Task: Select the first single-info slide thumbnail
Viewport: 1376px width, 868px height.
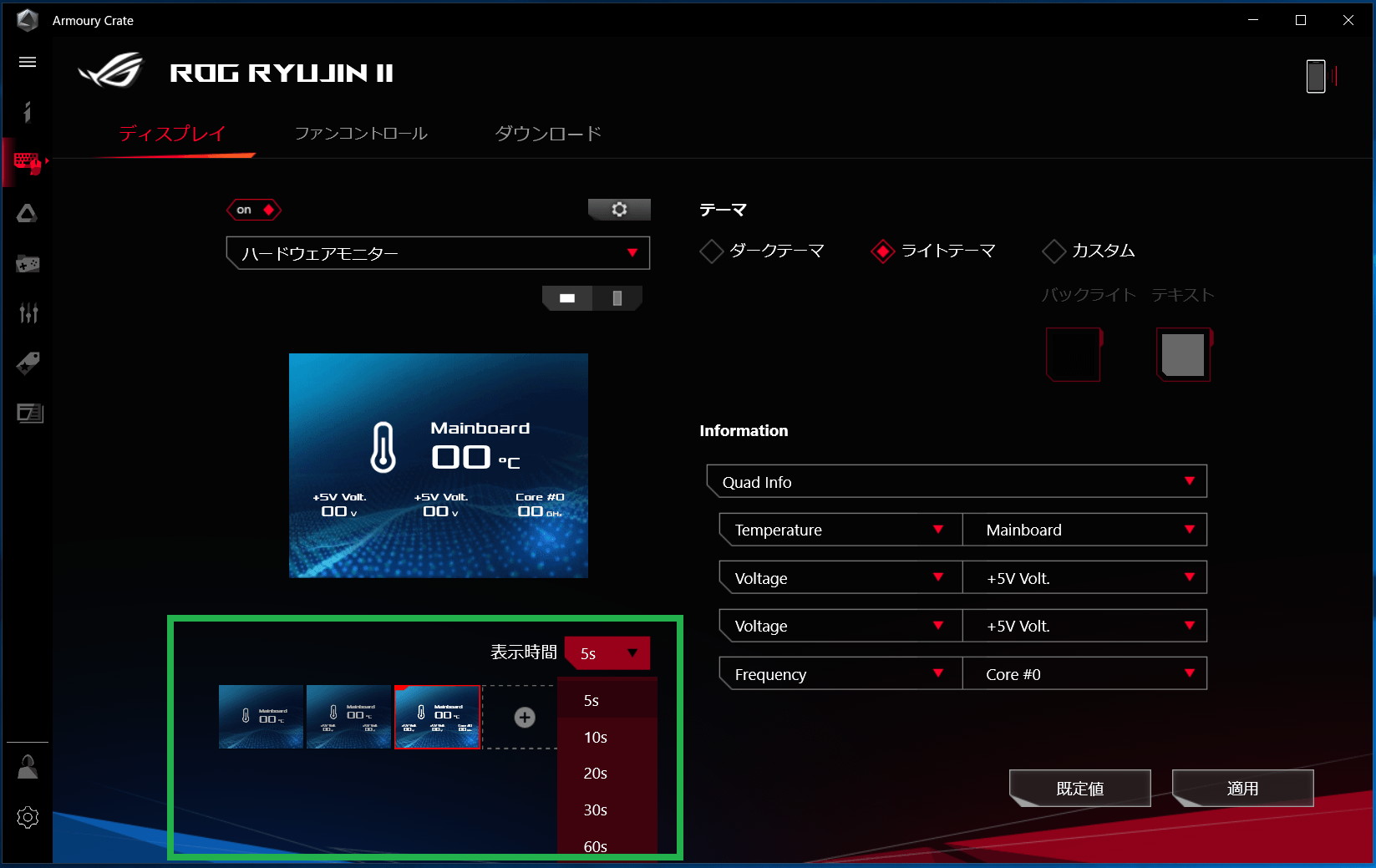Action: click(261, 717)
